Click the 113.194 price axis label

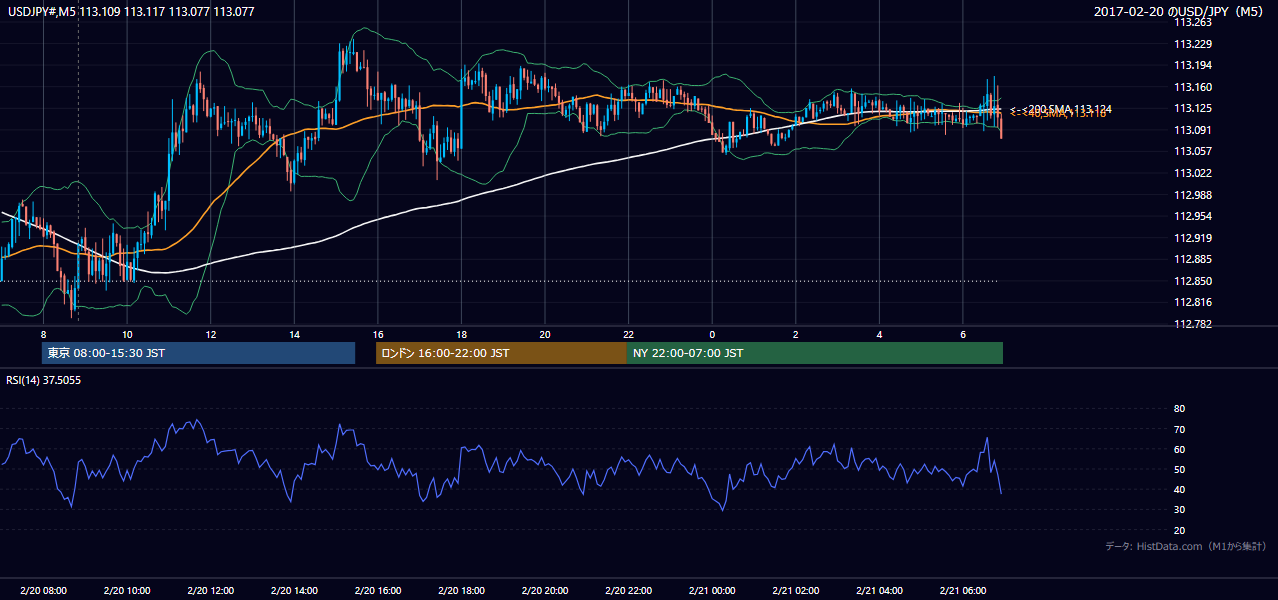click(1193, 65)
